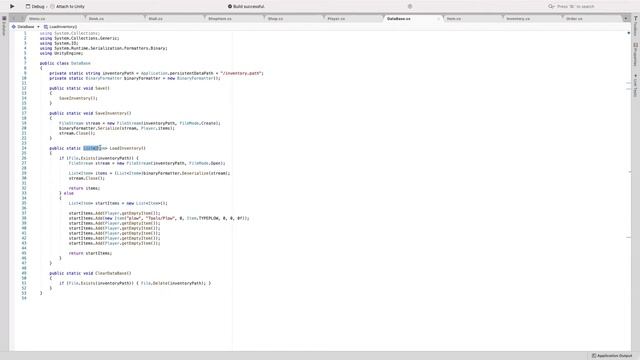Click the magnifier search icon

coord(551,7)
